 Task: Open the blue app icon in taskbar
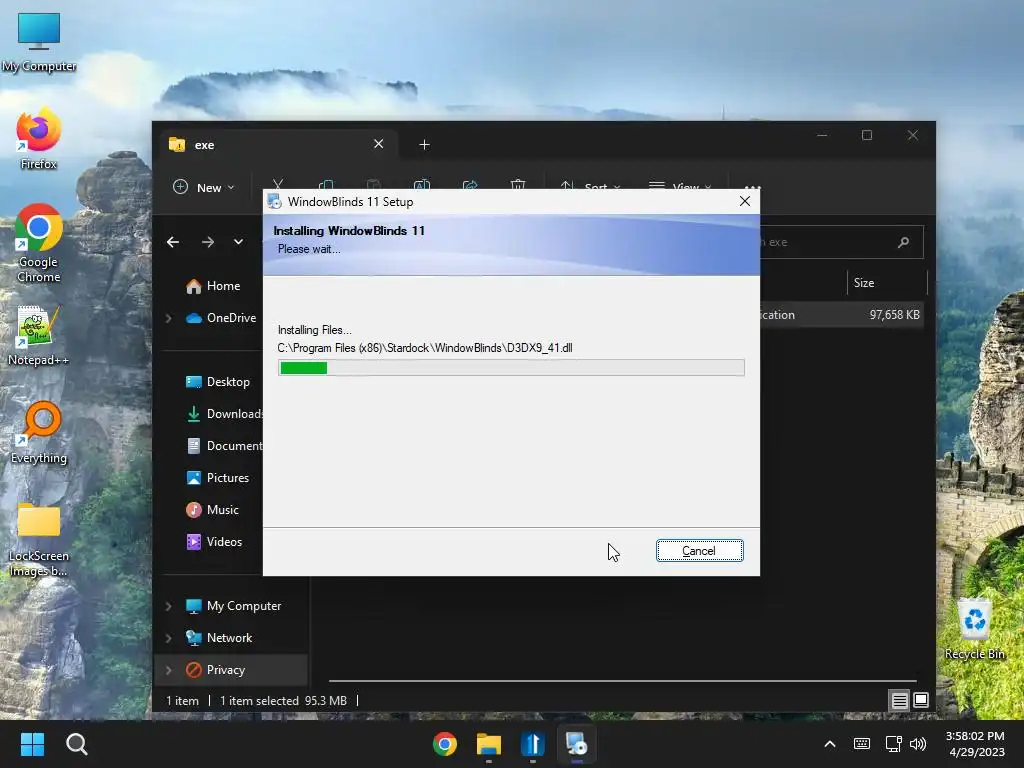click(533, 744)
